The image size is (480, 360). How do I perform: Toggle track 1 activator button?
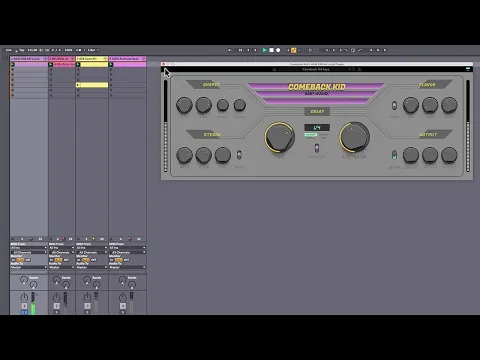(24, 306)
